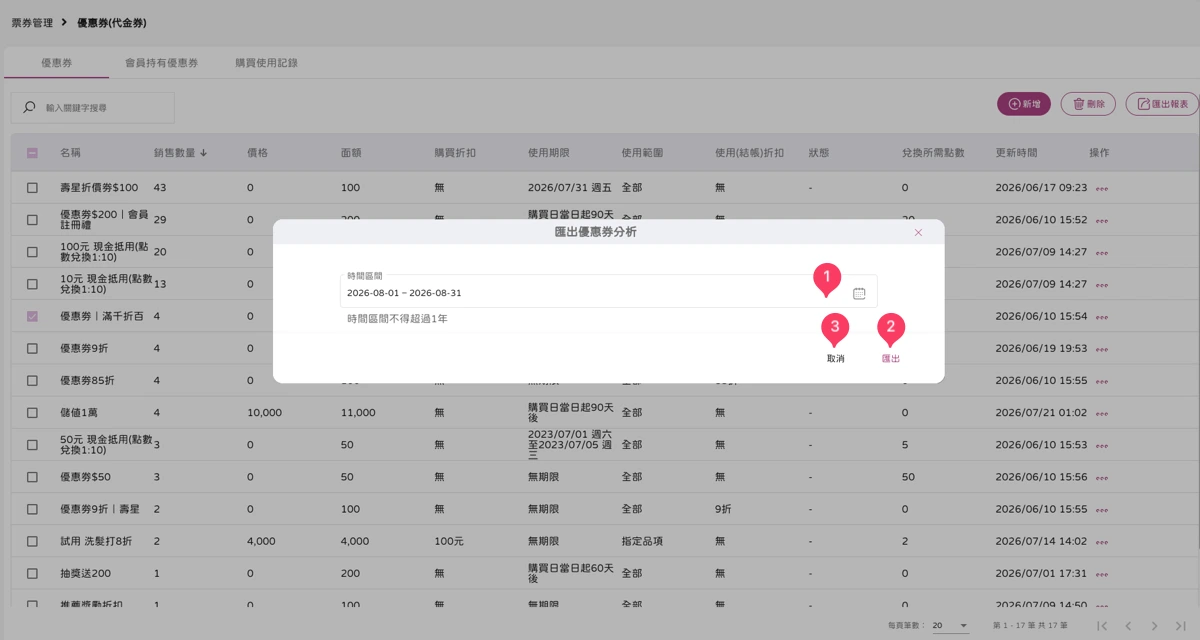1200x640 pixels.
Task: Close the 匯出優惠券分析 dialog with X
Action: click(x=918, y=232)
